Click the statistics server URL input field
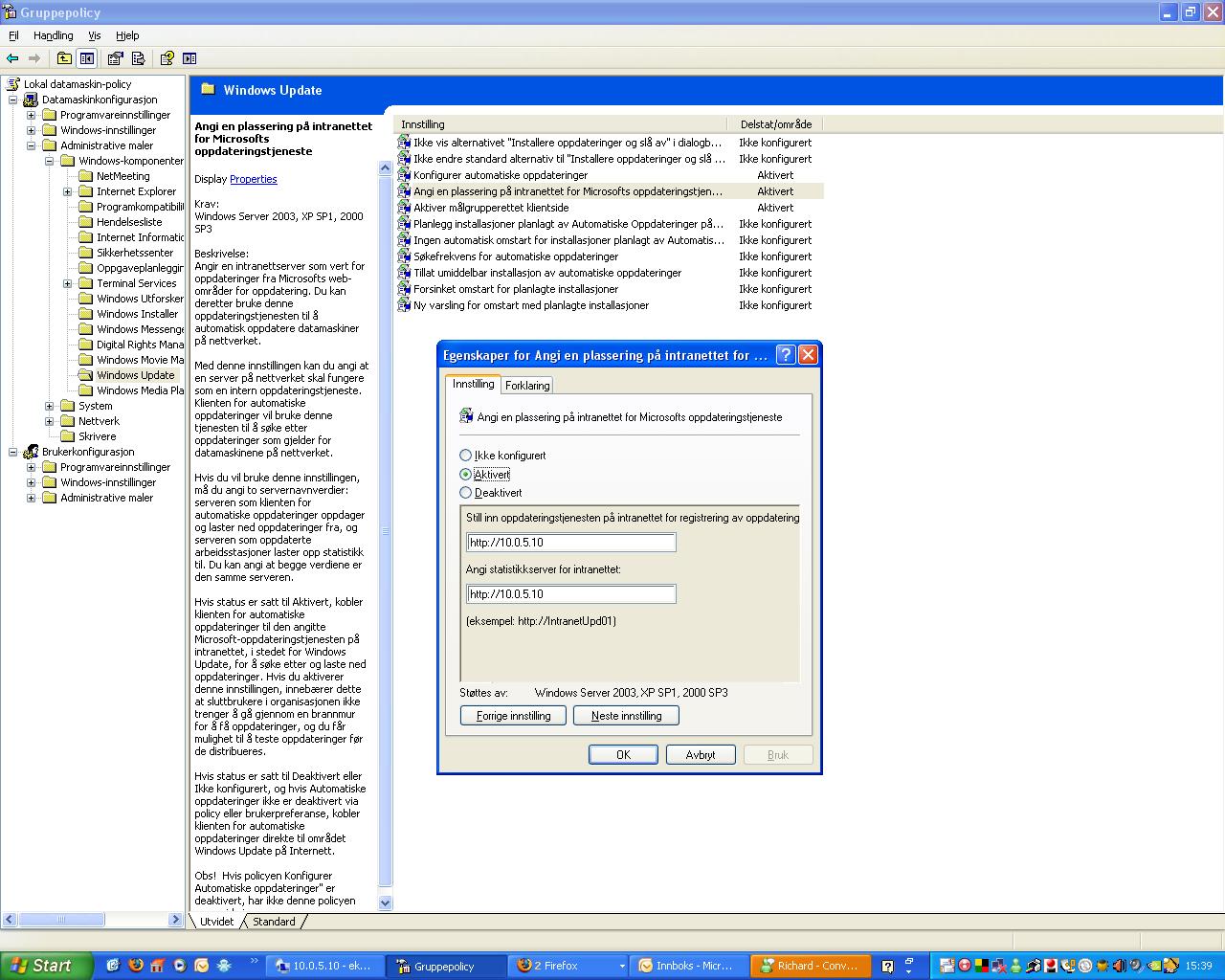Image resolution: width=1225 pixels, height=980 pixels. click(x=571, y=594)
